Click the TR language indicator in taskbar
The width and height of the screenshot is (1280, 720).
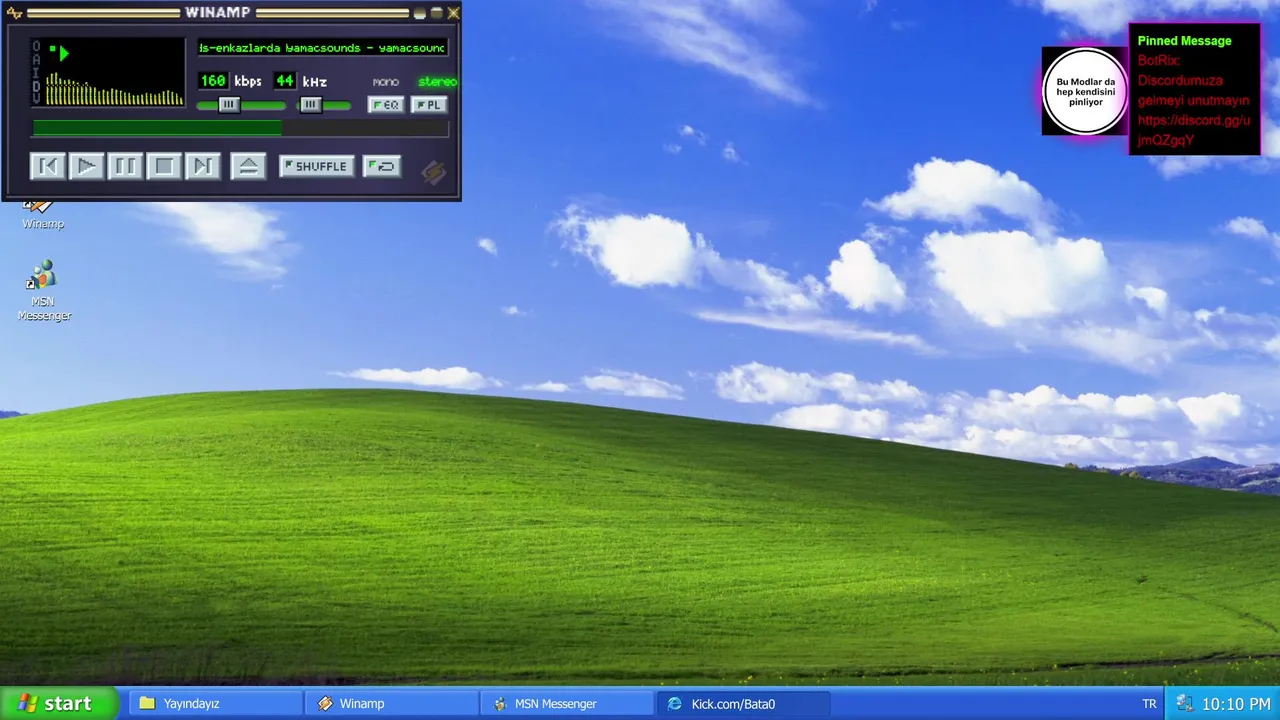pyautogui.click(x=1150, y=704)
